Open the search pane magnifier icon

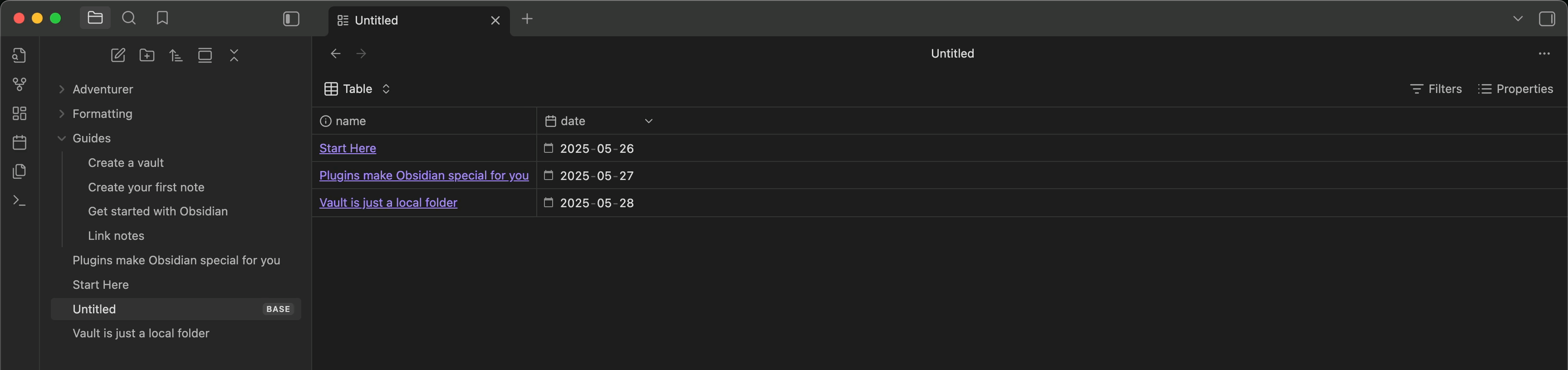pos(128,18)
